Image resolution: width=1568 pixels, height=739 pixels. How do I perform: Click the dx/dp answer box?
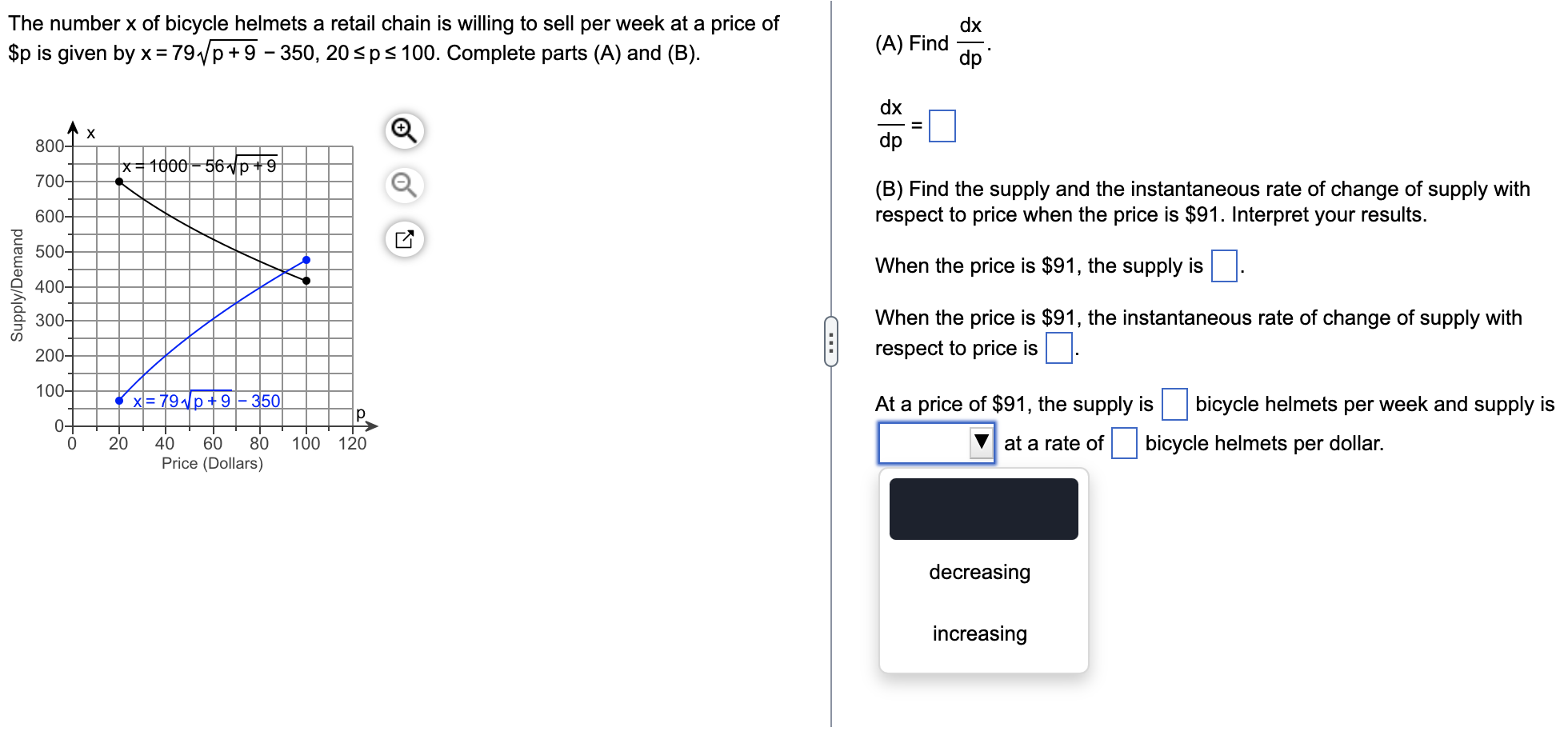pyautogui.click(x=942, y=125)
